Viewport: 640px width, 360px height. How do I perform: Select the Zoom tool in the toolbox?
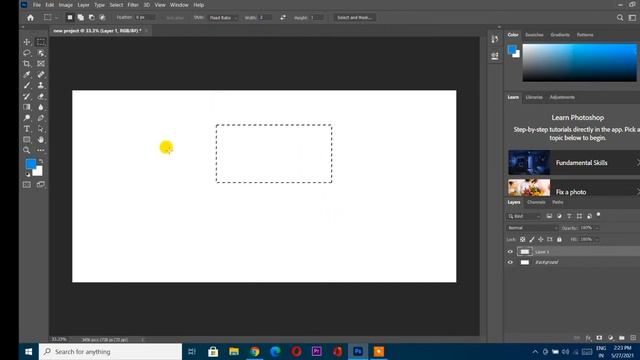(27, 150)
